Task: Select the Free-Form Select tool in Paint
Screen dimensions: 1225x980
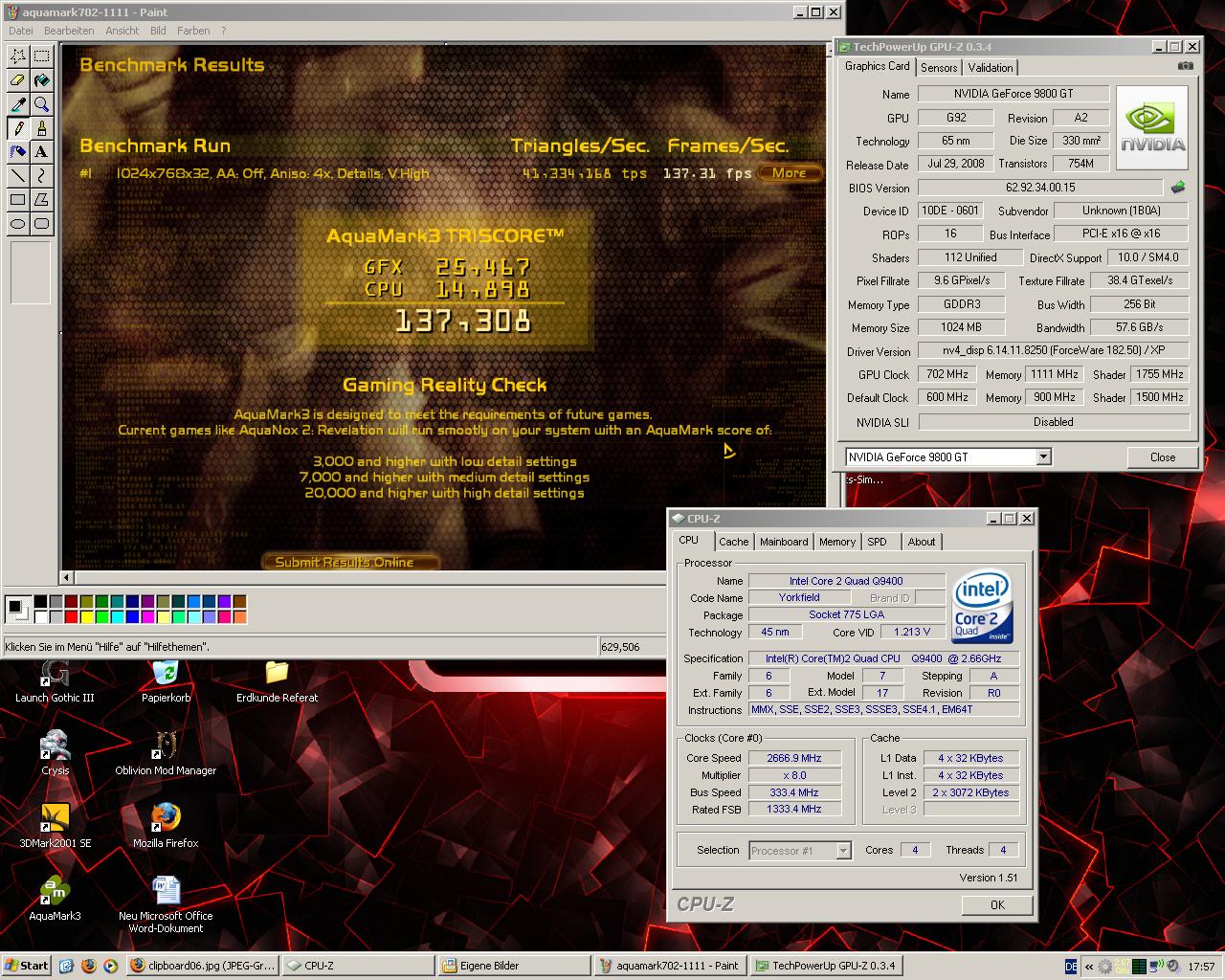Action: click(17, 56)
